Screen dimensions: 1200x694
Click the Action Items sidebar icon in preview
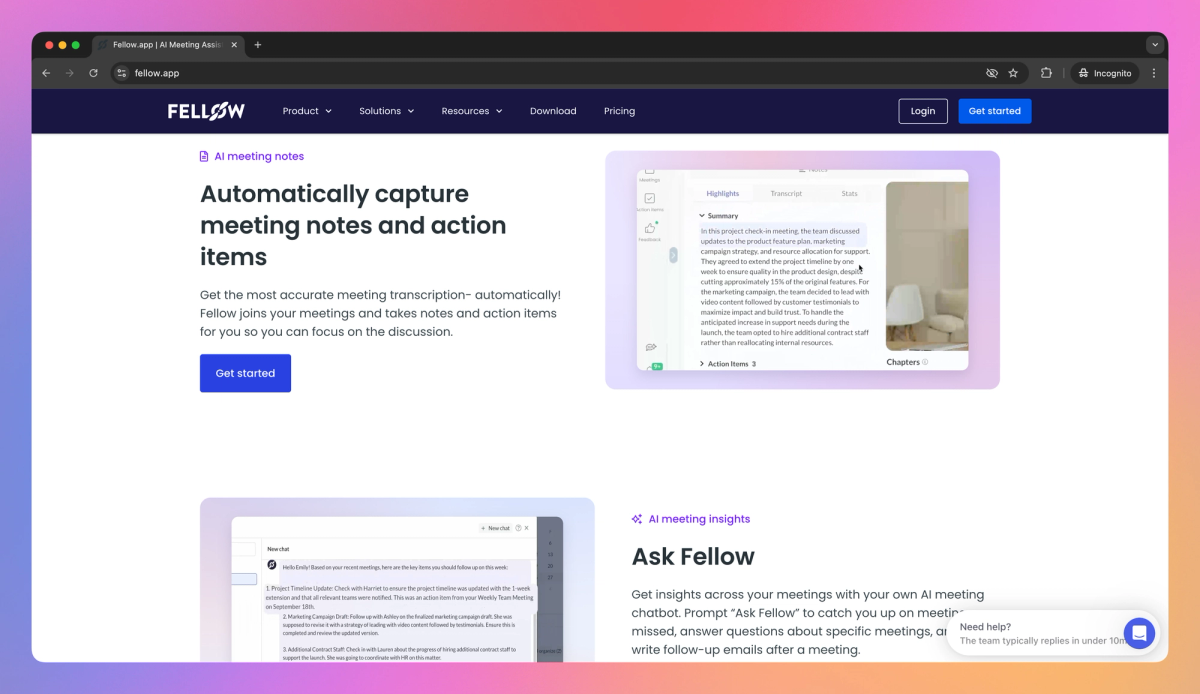tap(649, 200)
